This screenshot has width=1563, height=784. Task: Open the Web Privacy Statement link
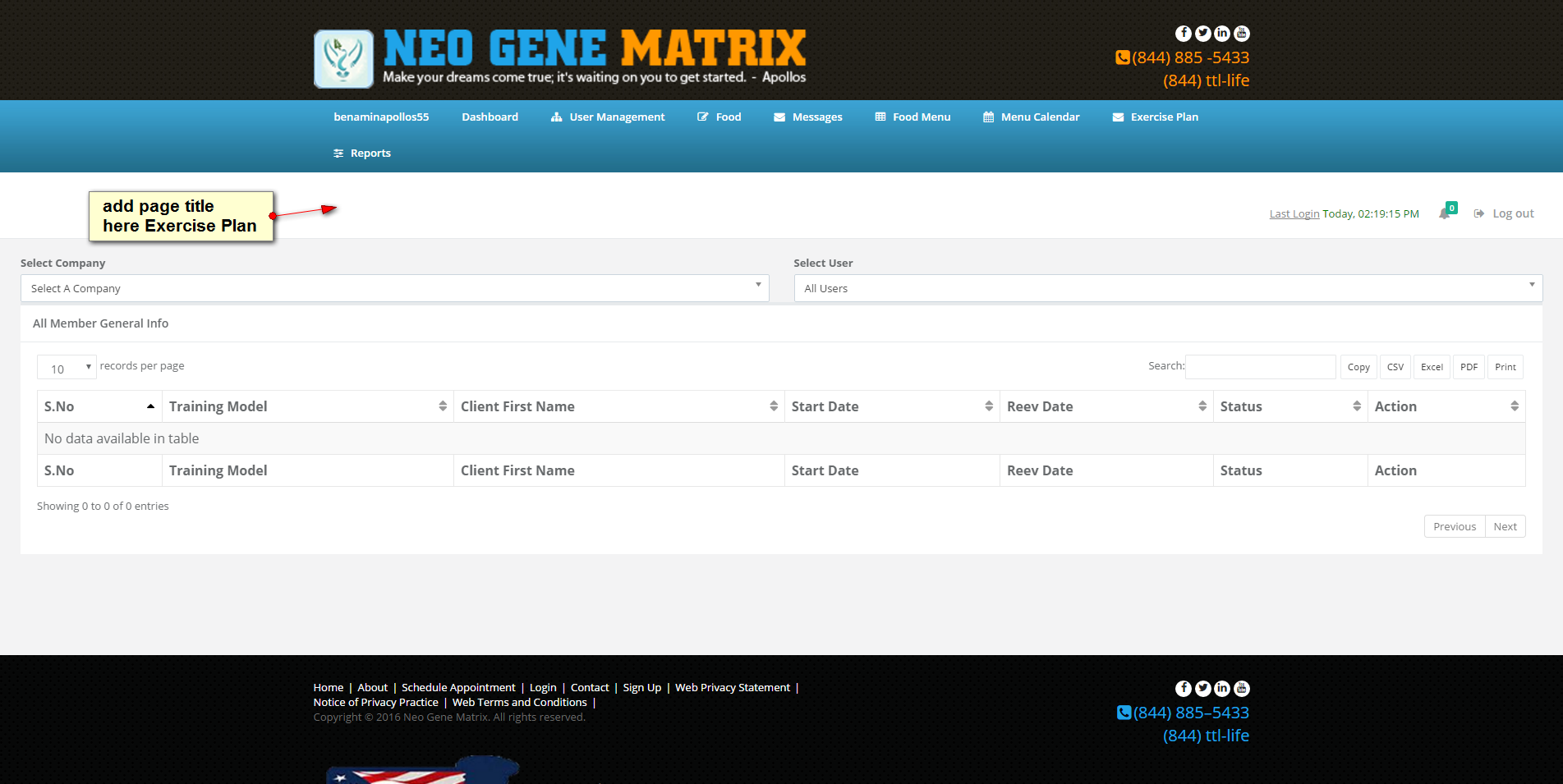click(733, 688)
